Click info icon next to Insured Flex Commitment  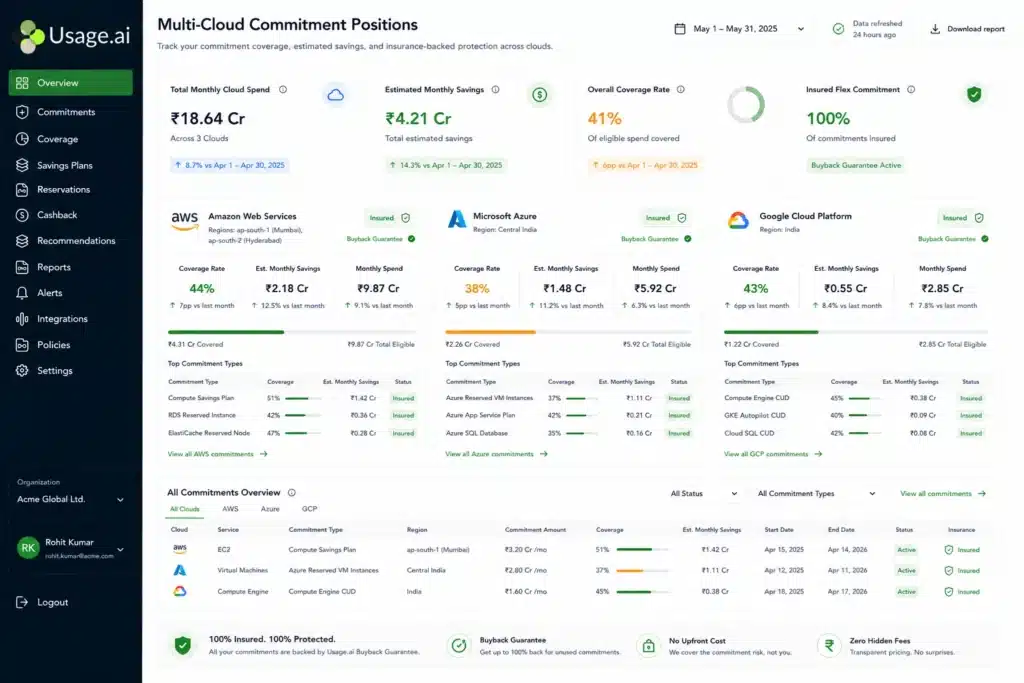pyautogui.click(x=911, y=89)
